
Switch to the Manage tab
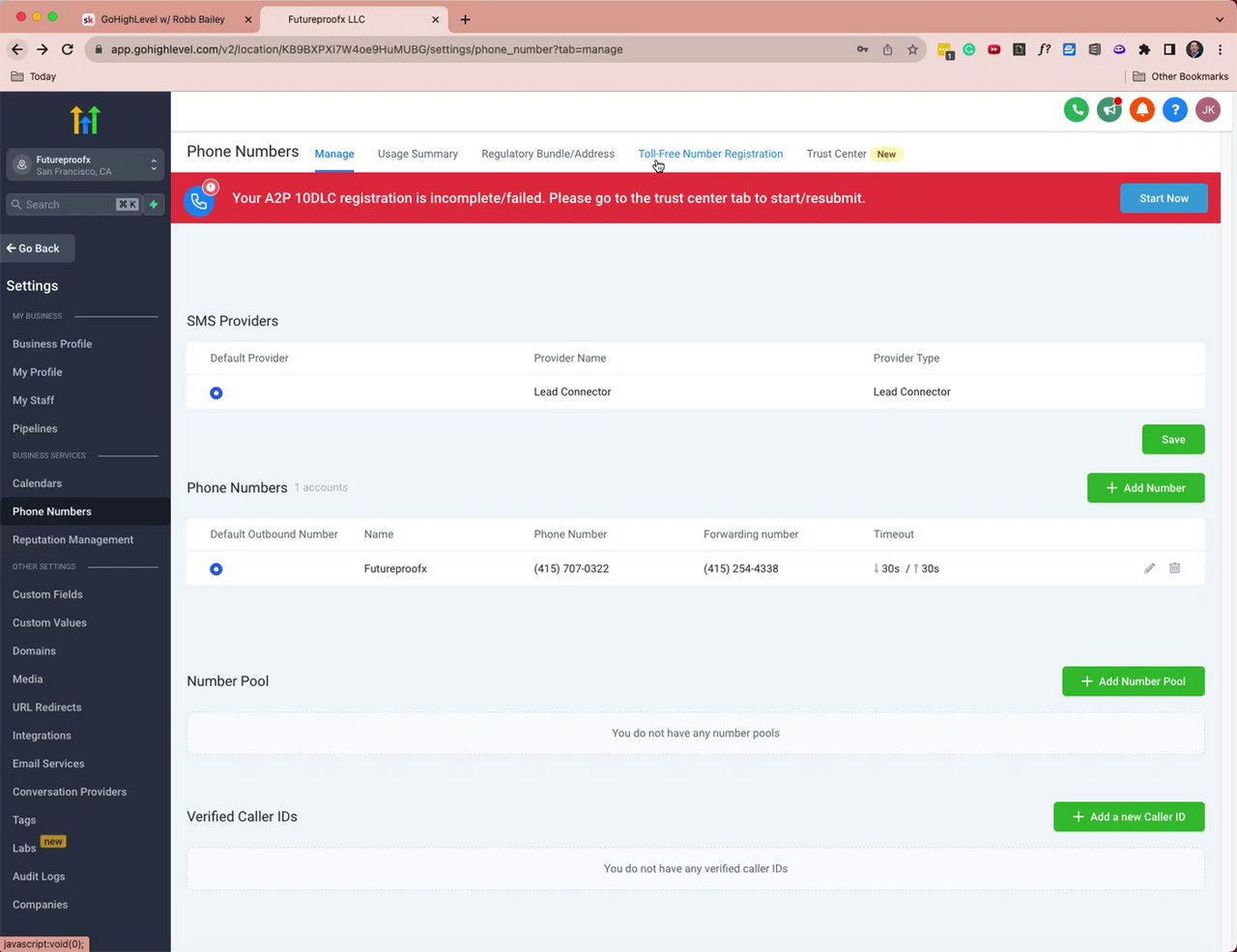tap(334, 154)
